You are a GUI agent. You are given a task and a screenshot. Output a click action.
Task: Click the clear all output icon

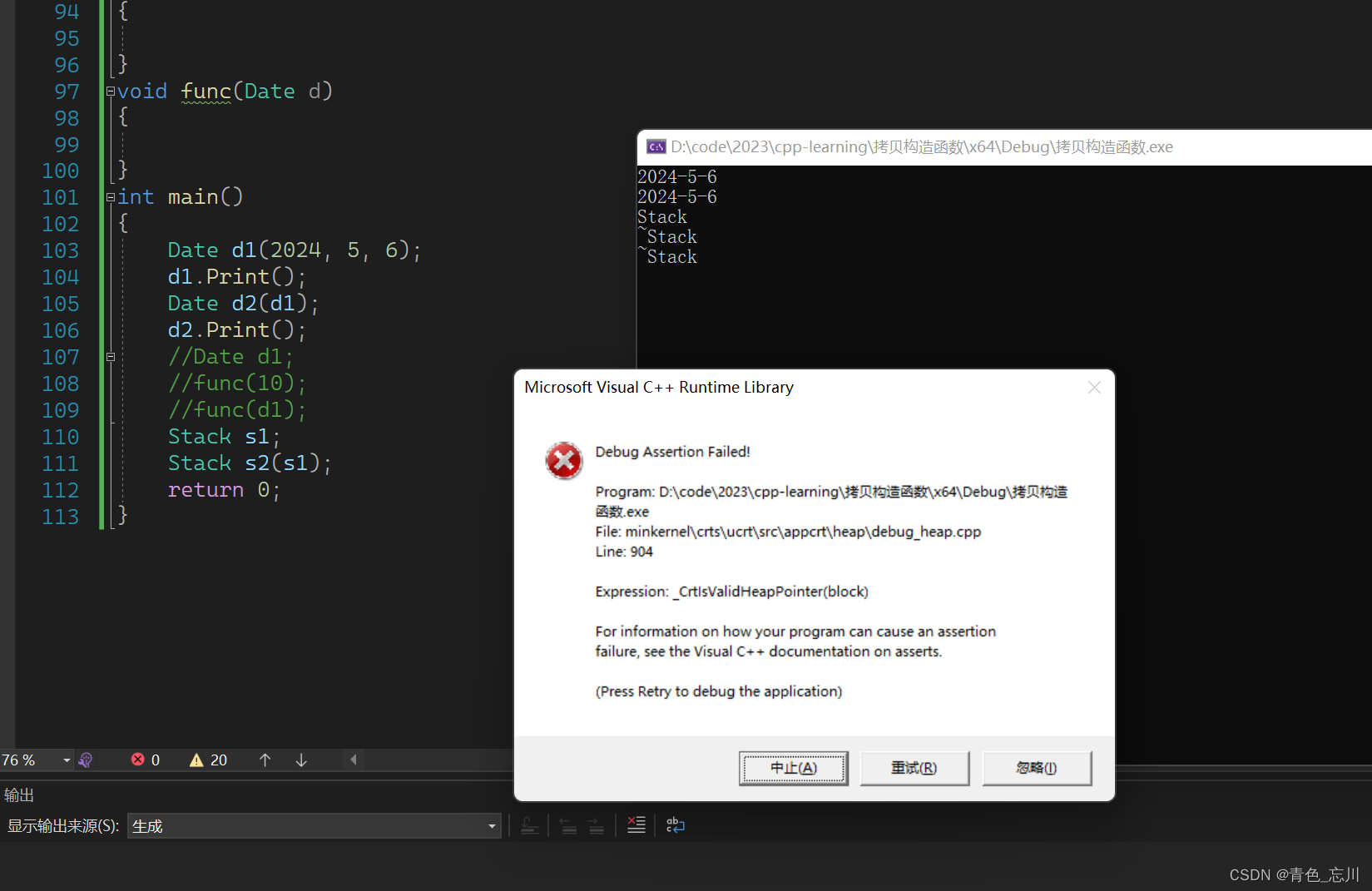pyautogui.click(x=636, y=825)
